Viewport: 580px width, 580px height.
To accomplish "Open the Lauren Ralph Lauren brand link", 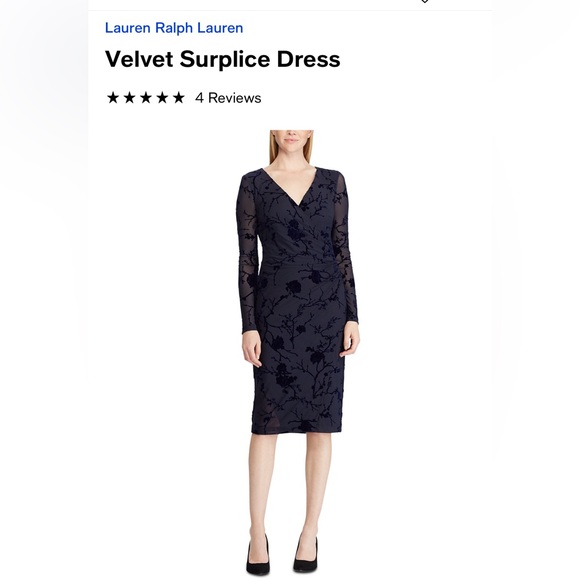I will click(174, 28).
